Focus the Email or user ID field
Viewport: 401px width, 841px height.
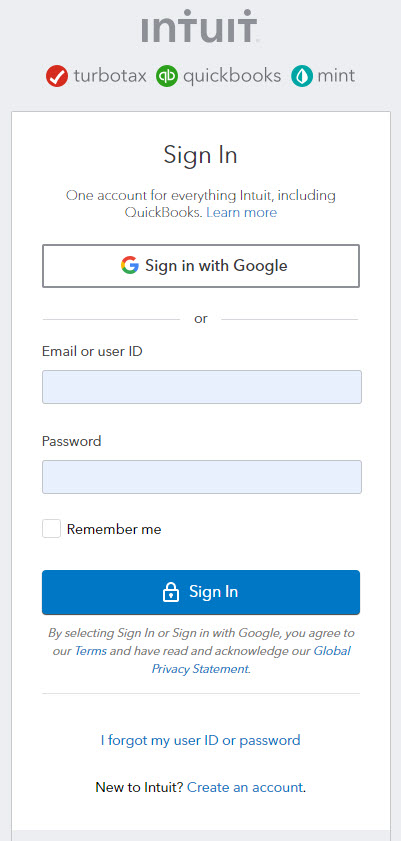pyautogui.click(x=202, y=387)
